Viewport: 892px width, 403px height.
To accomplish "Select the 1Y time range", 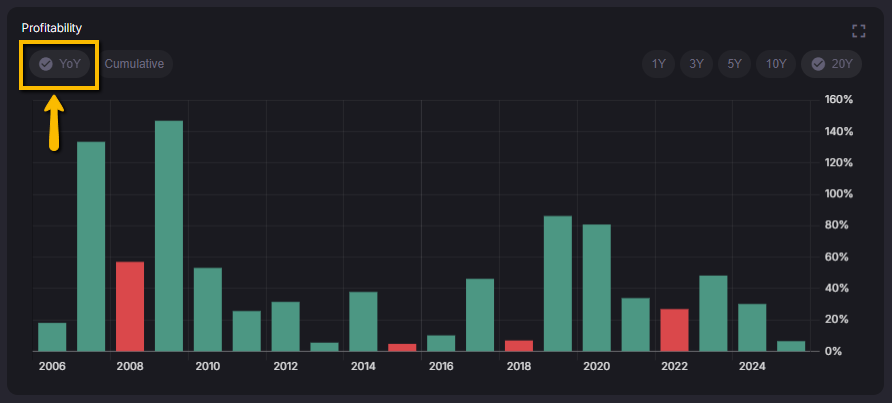I will pos(658,64).
